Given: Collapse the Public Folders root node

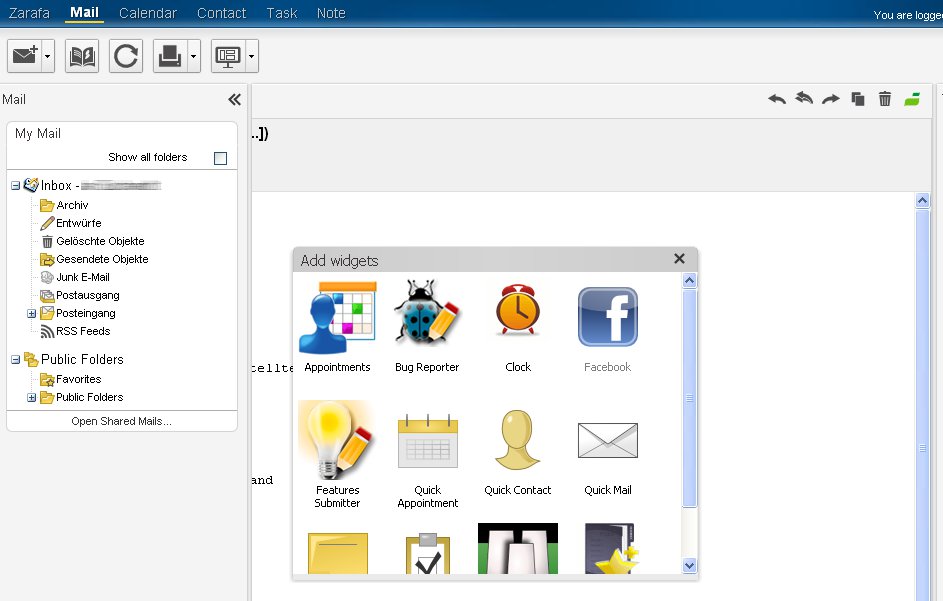Looking at the screenshot, I should tap(16, 360).
